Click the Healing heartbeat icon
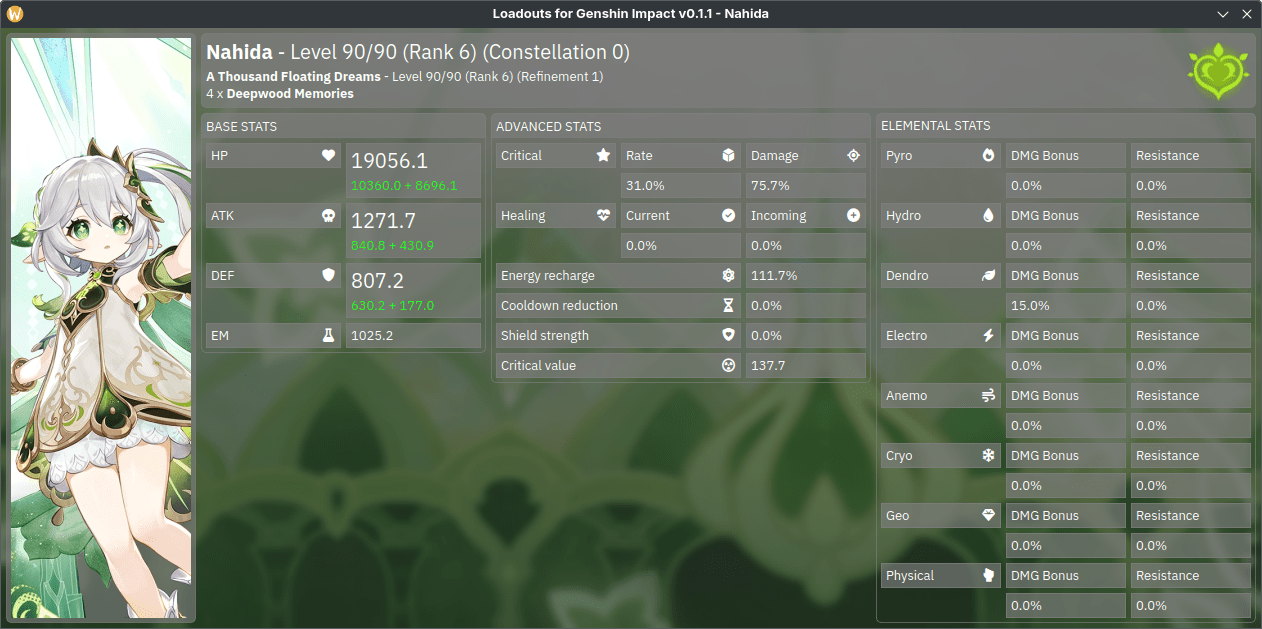 click(603, 216)
